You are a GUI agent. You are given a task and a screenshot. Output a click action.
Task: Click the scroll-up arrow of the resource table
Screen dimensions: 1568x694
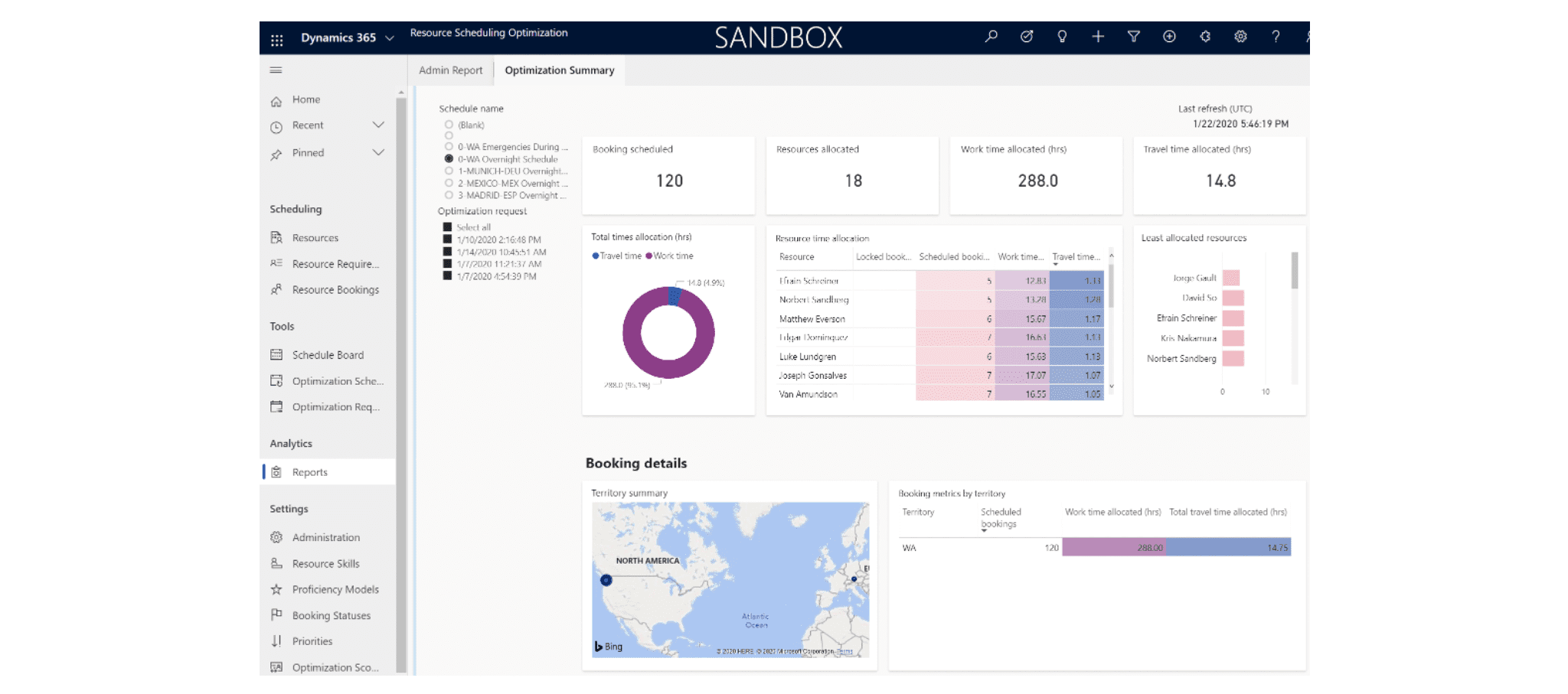[1111, 256]
